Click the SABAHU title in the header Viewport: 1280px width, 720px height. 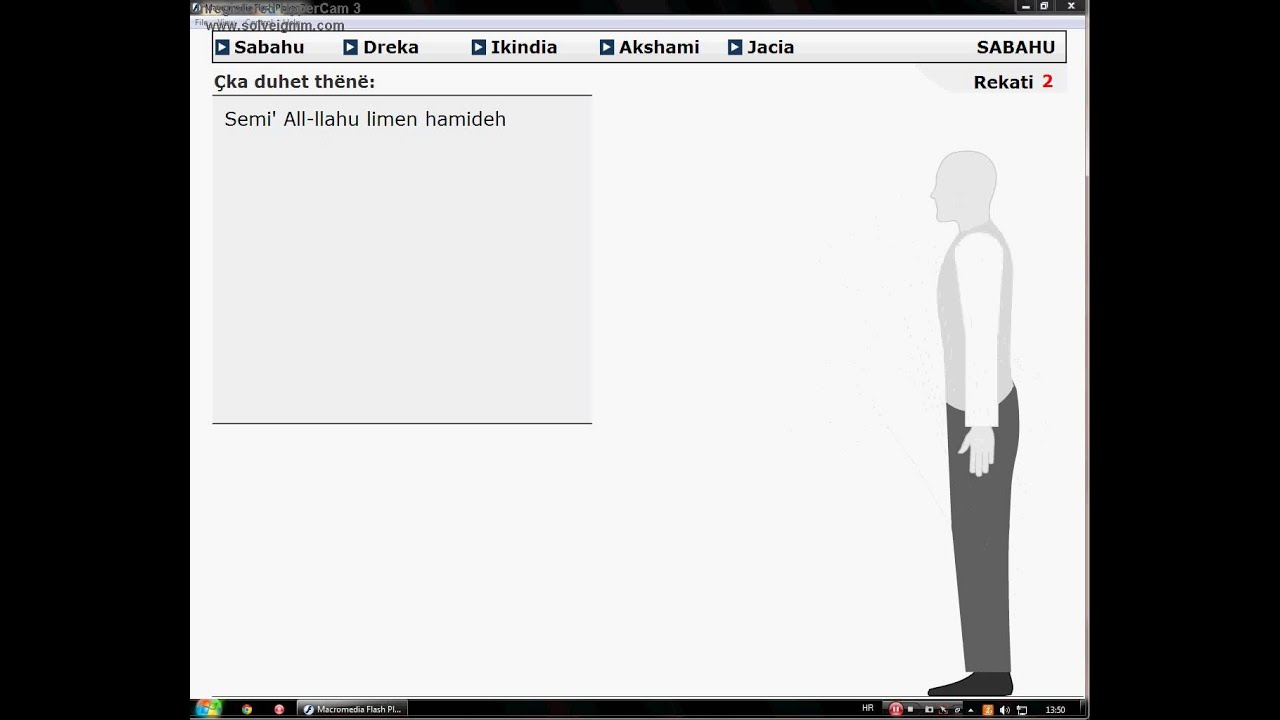coord(1016,47)
